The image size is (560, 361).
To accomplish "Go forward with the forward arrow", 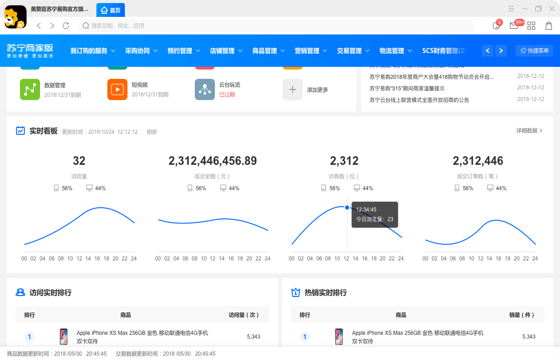I will pyautogui.click(x=52, y=26).
